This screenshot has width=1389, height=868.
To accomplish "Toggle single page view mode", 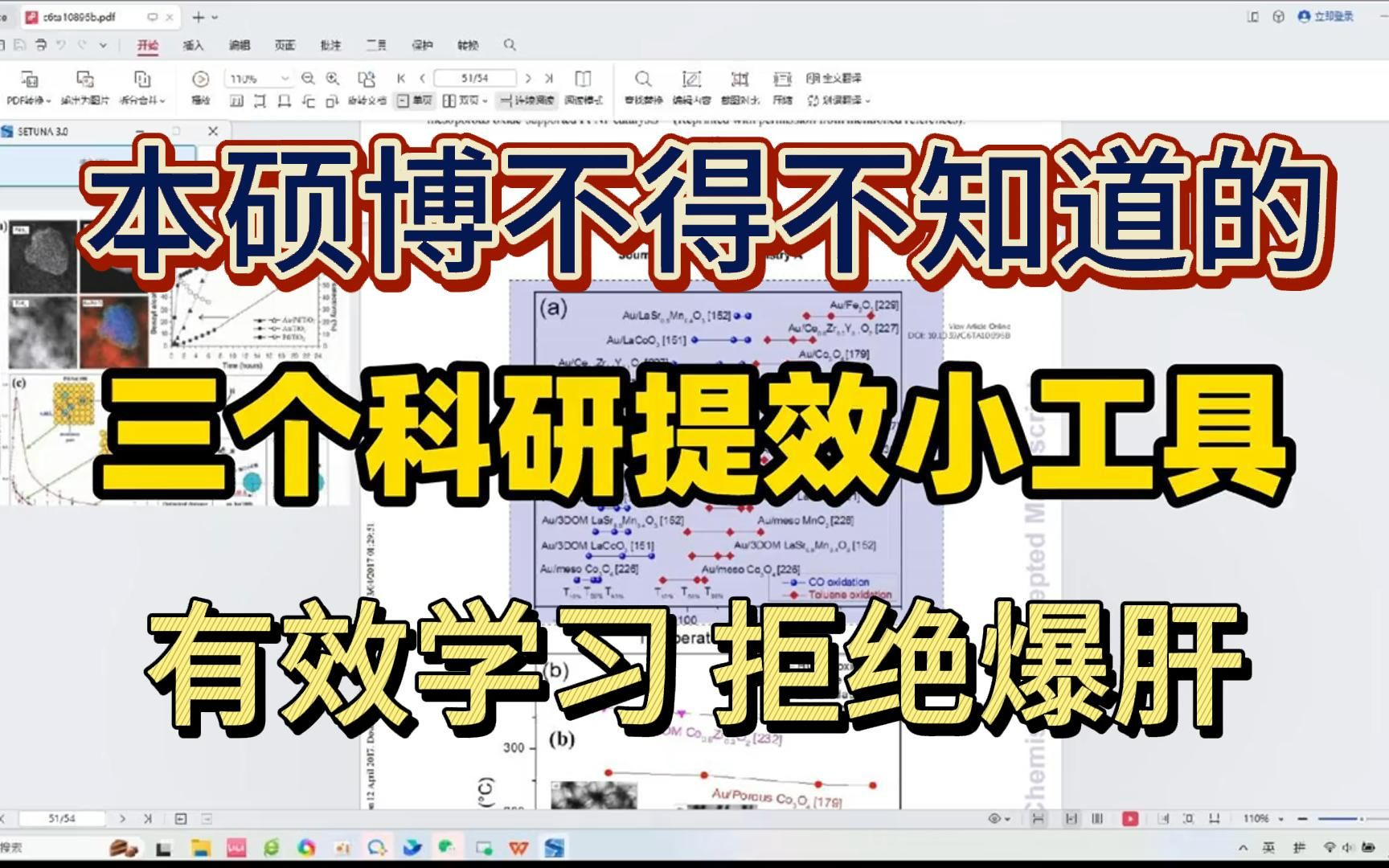I will tap(416, 100).
